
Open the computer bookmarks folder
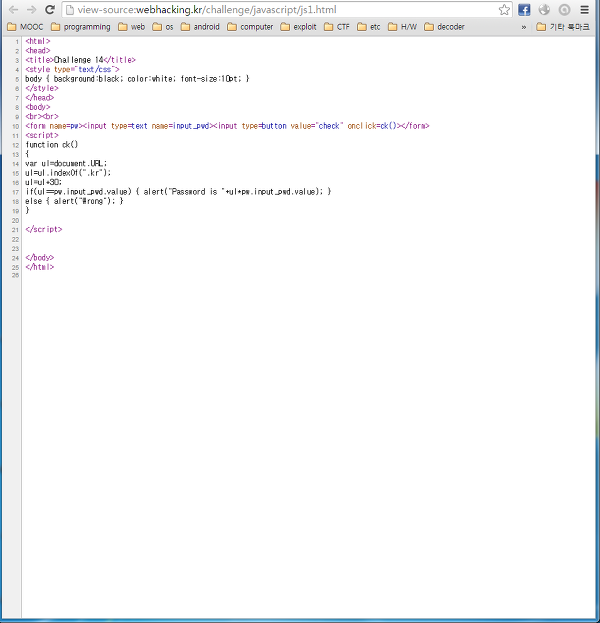click(250, 27)
